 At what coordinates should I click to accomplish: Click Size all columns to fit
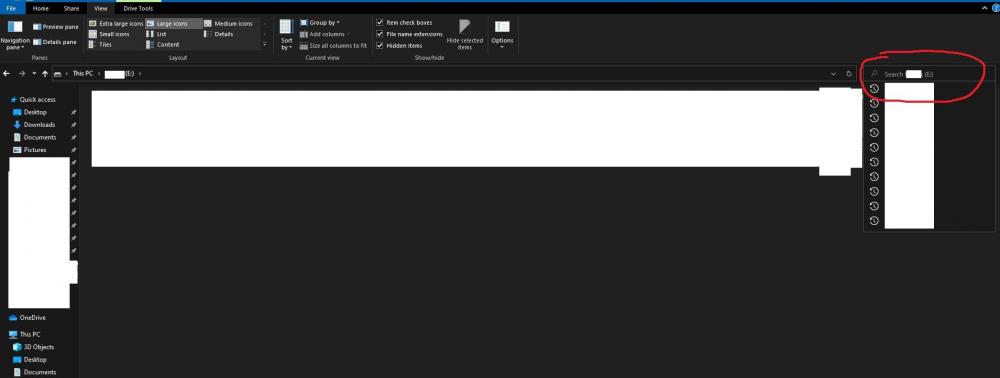[333, 45]
